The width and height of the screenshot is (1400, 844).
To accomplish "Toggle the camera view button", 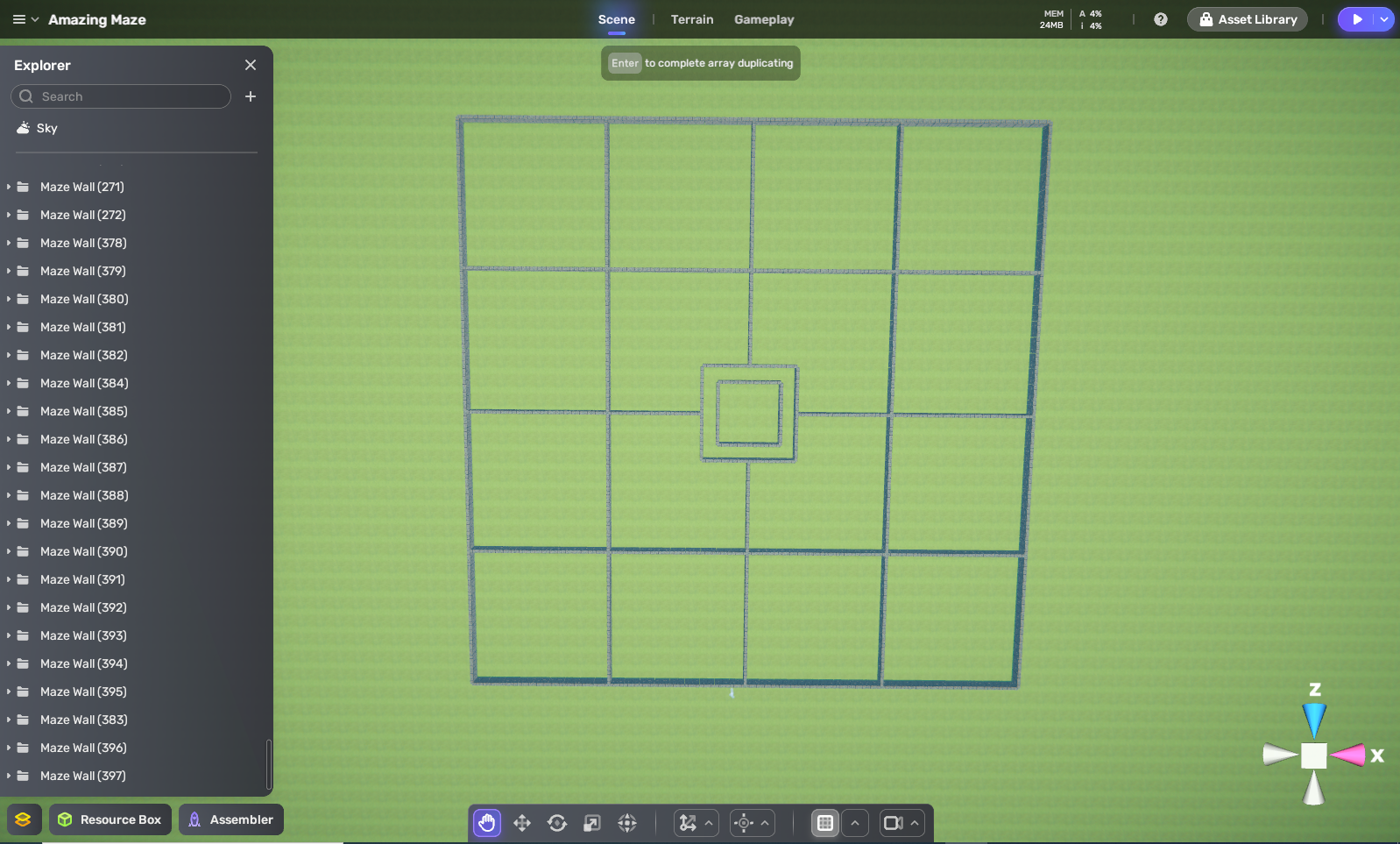I will [x=893, y=823].
